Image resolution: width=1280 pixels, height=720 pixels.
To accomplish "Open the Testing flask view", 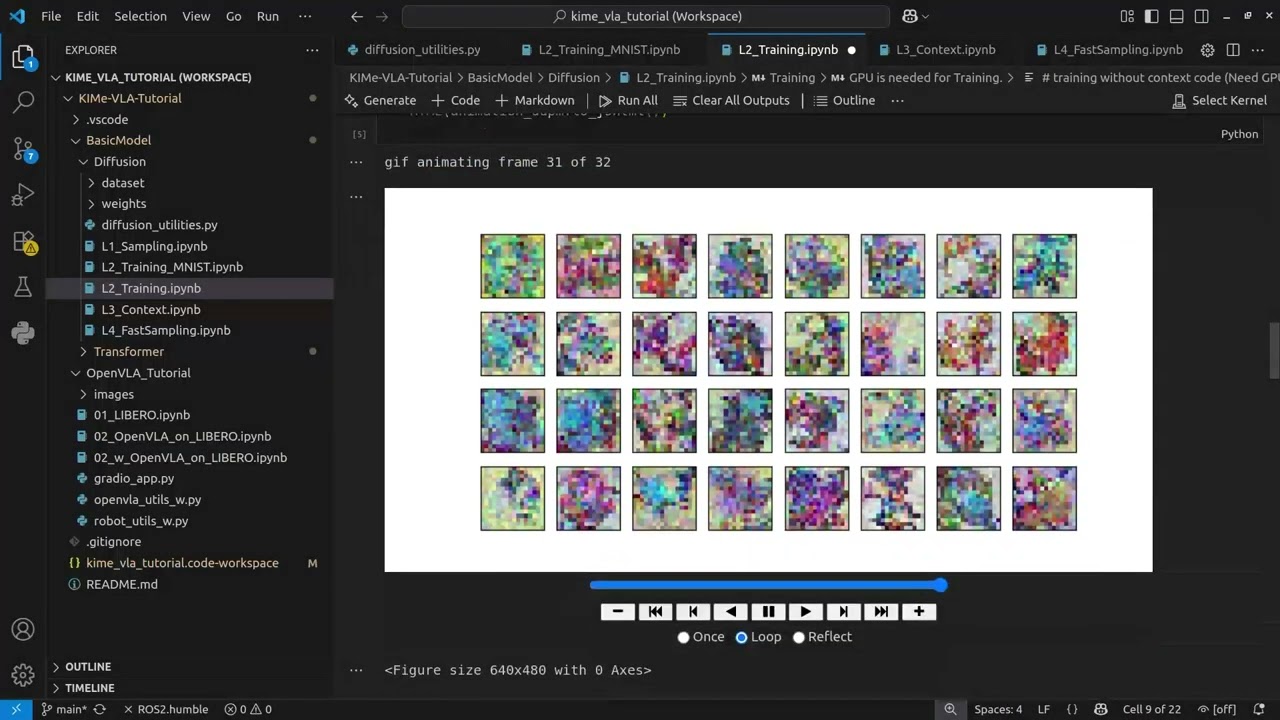I will tap(23, 287).
